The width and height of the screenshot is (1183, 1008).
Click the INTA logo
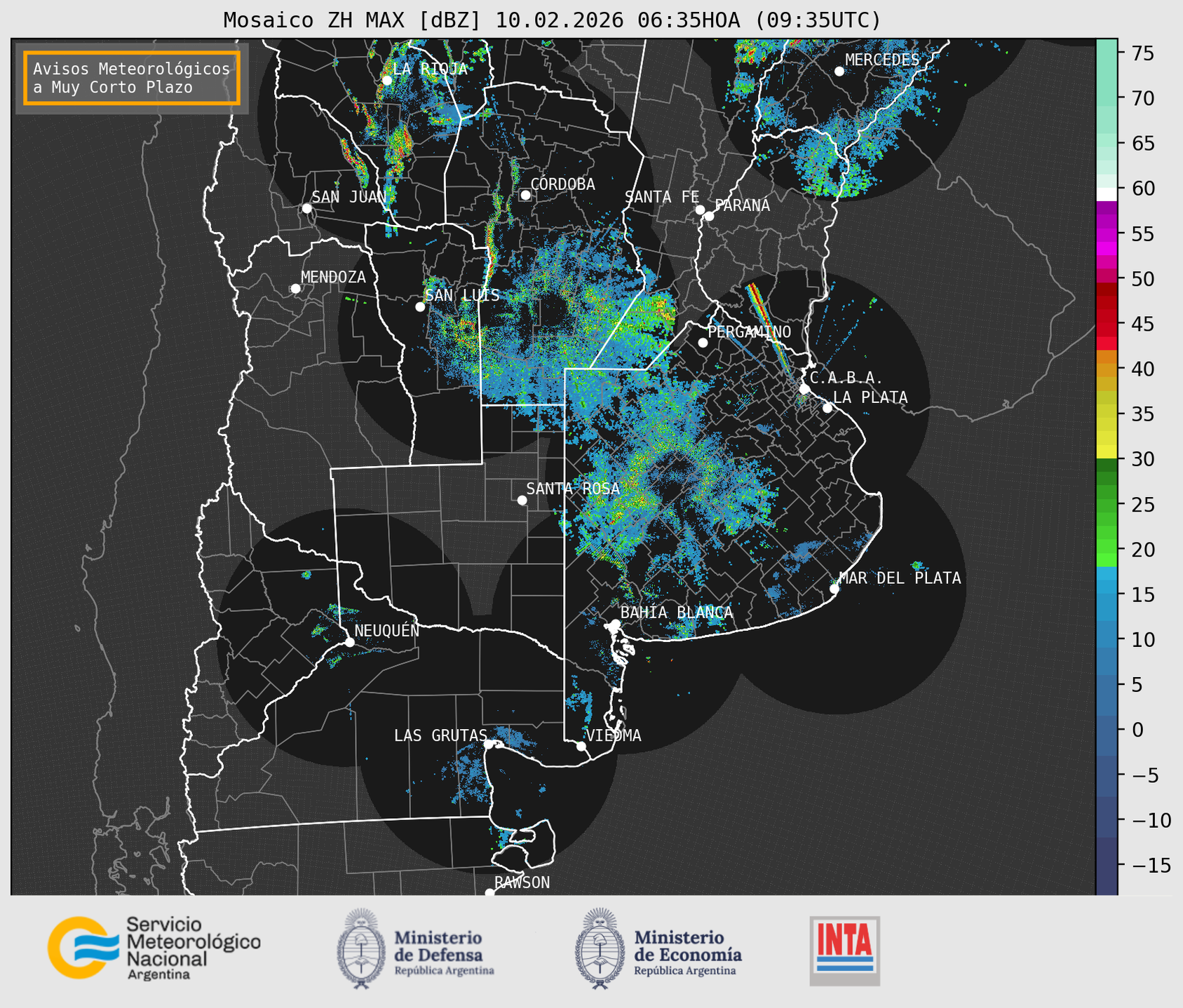coord(844,951)
